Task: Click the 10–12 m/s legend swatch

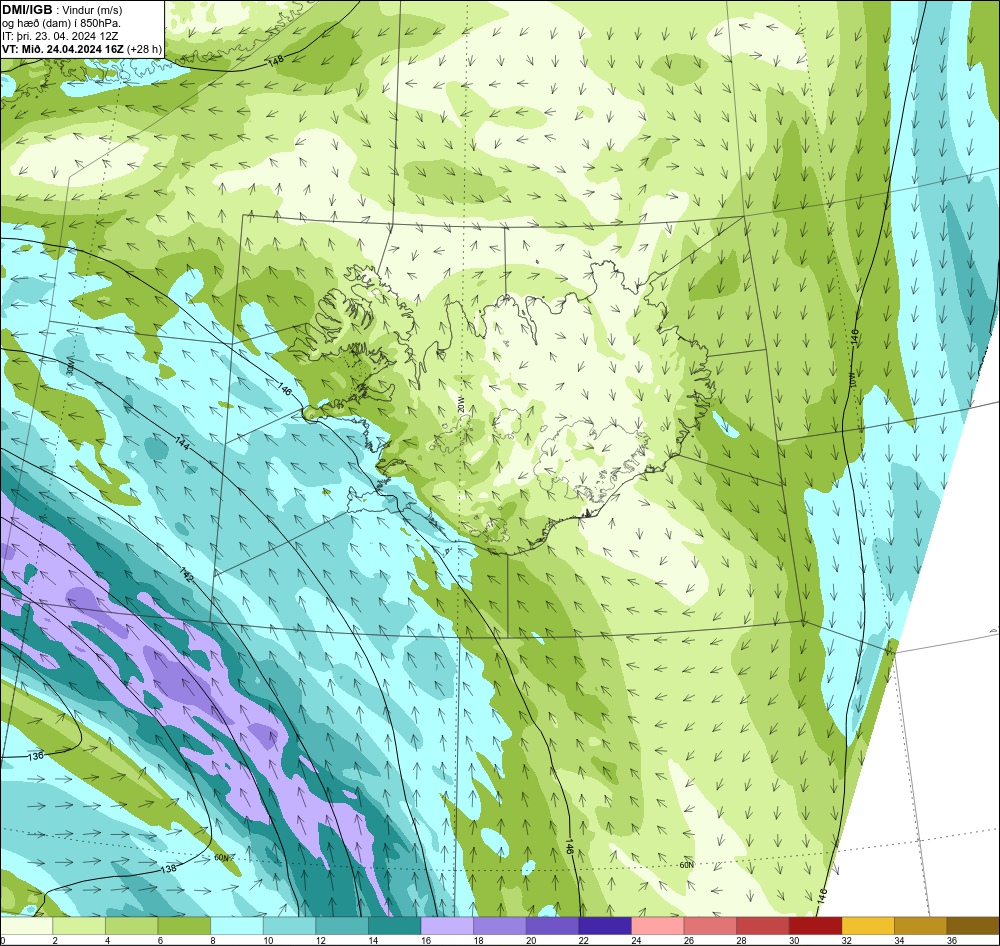Action: [290, 926]
